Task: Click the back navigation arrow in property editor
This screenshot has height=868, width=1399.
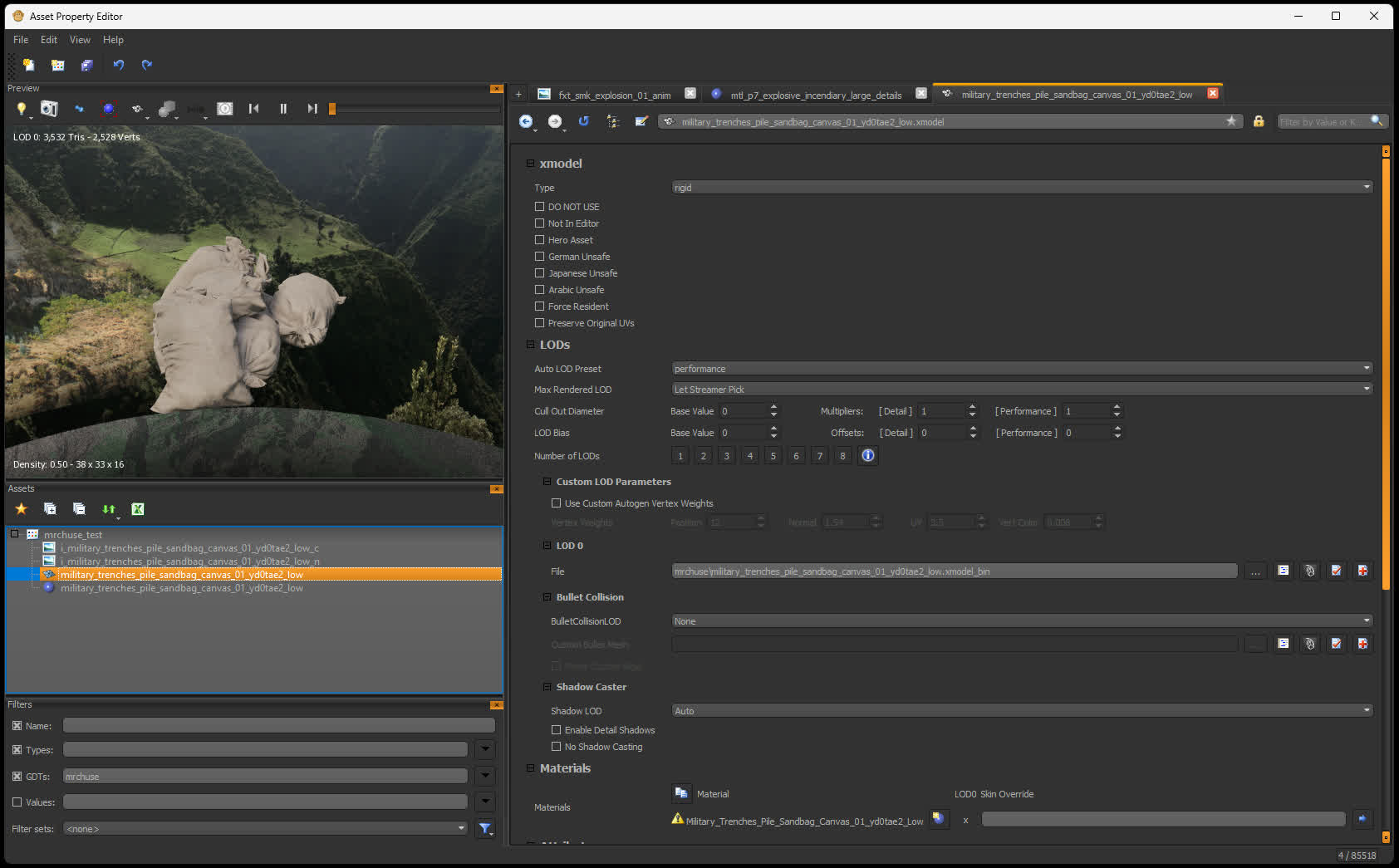Action: click(526, 122)
